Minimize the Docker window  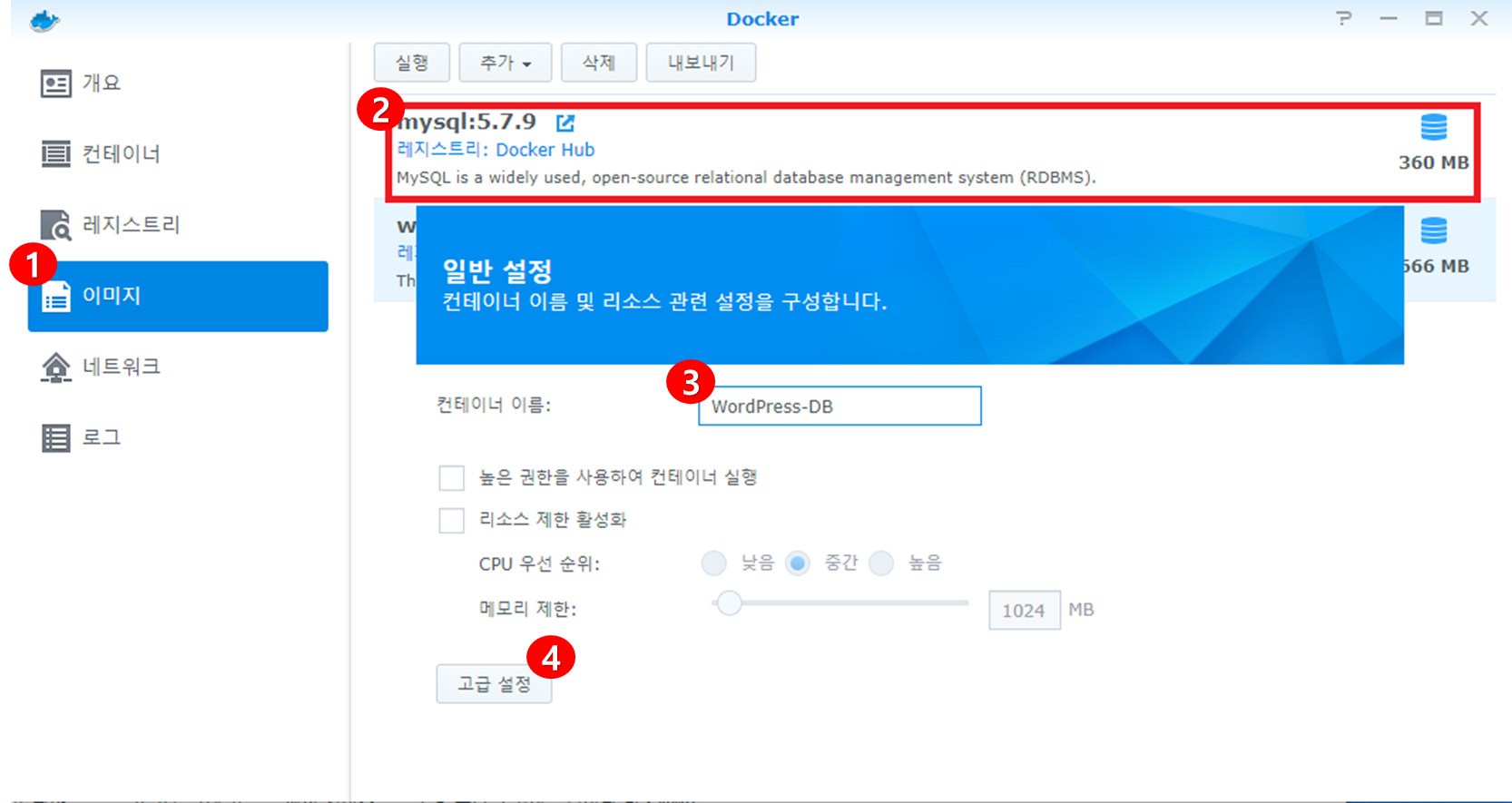pyautogui.click(x=1389, y=18)
